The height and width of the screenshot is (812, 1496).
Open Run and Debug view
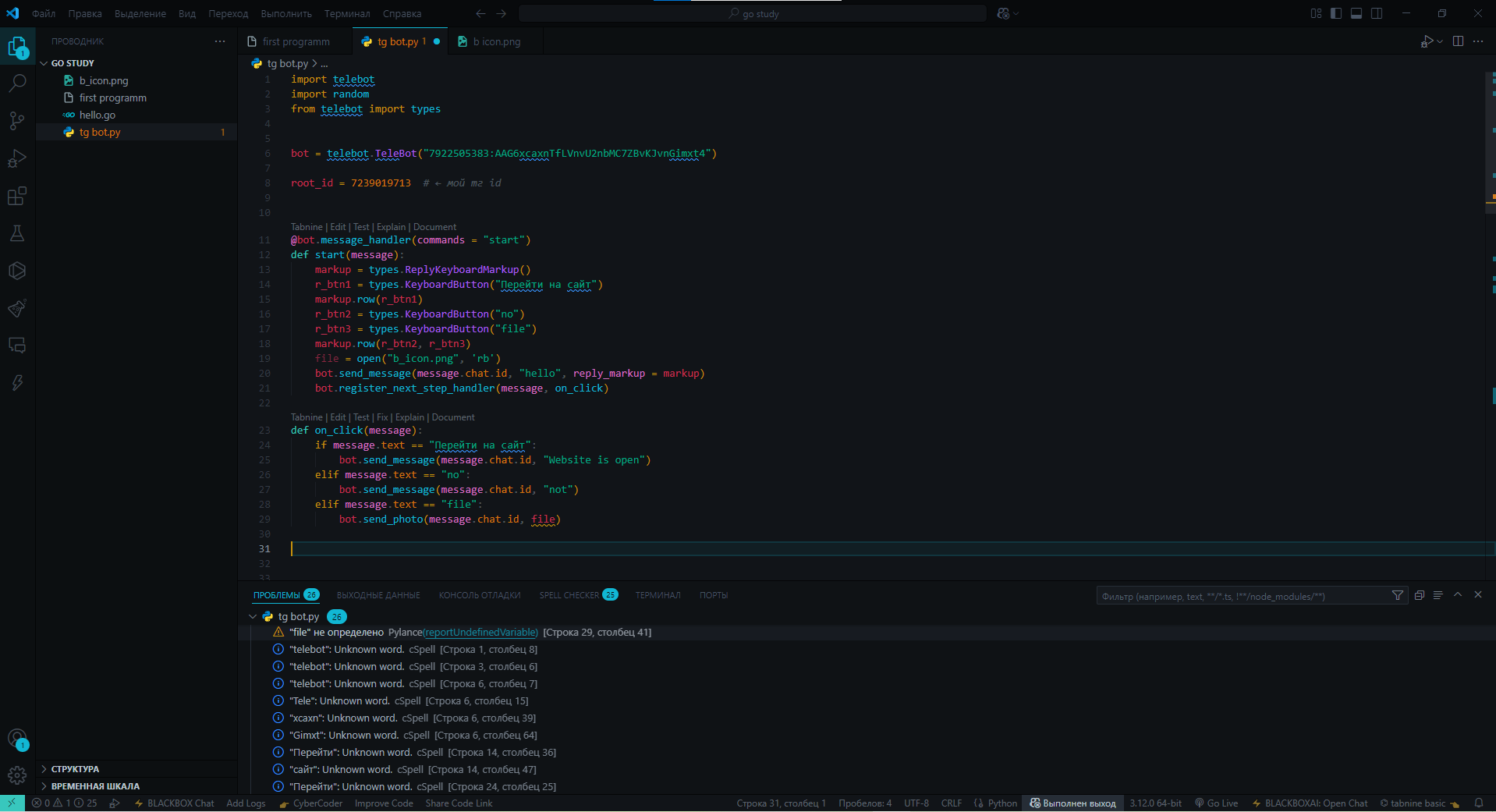pos(17,158)
